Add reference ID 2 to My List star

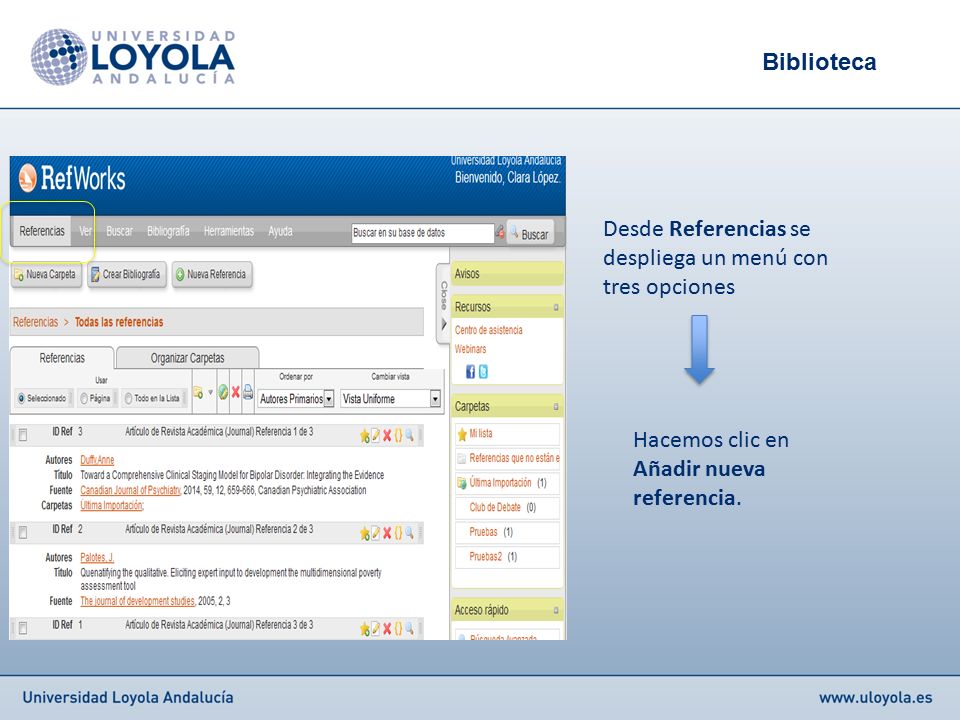365,533
